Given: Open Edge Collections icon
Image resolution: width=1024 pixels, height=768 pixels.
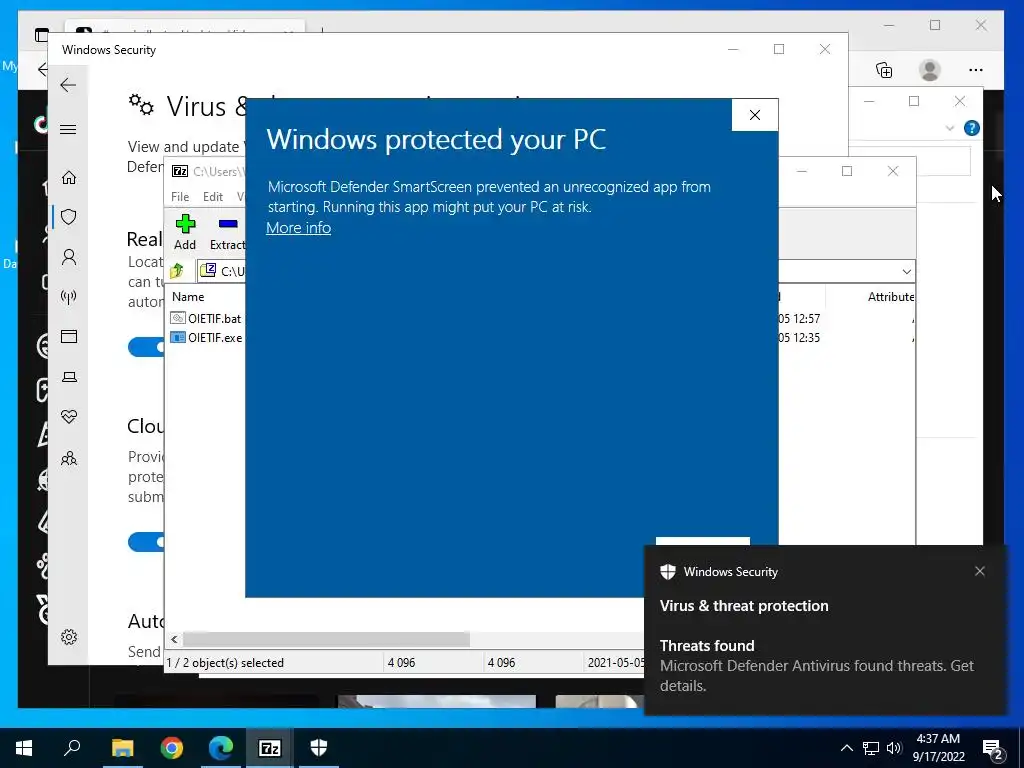Looking at the screenshot, I should point(884,70).
